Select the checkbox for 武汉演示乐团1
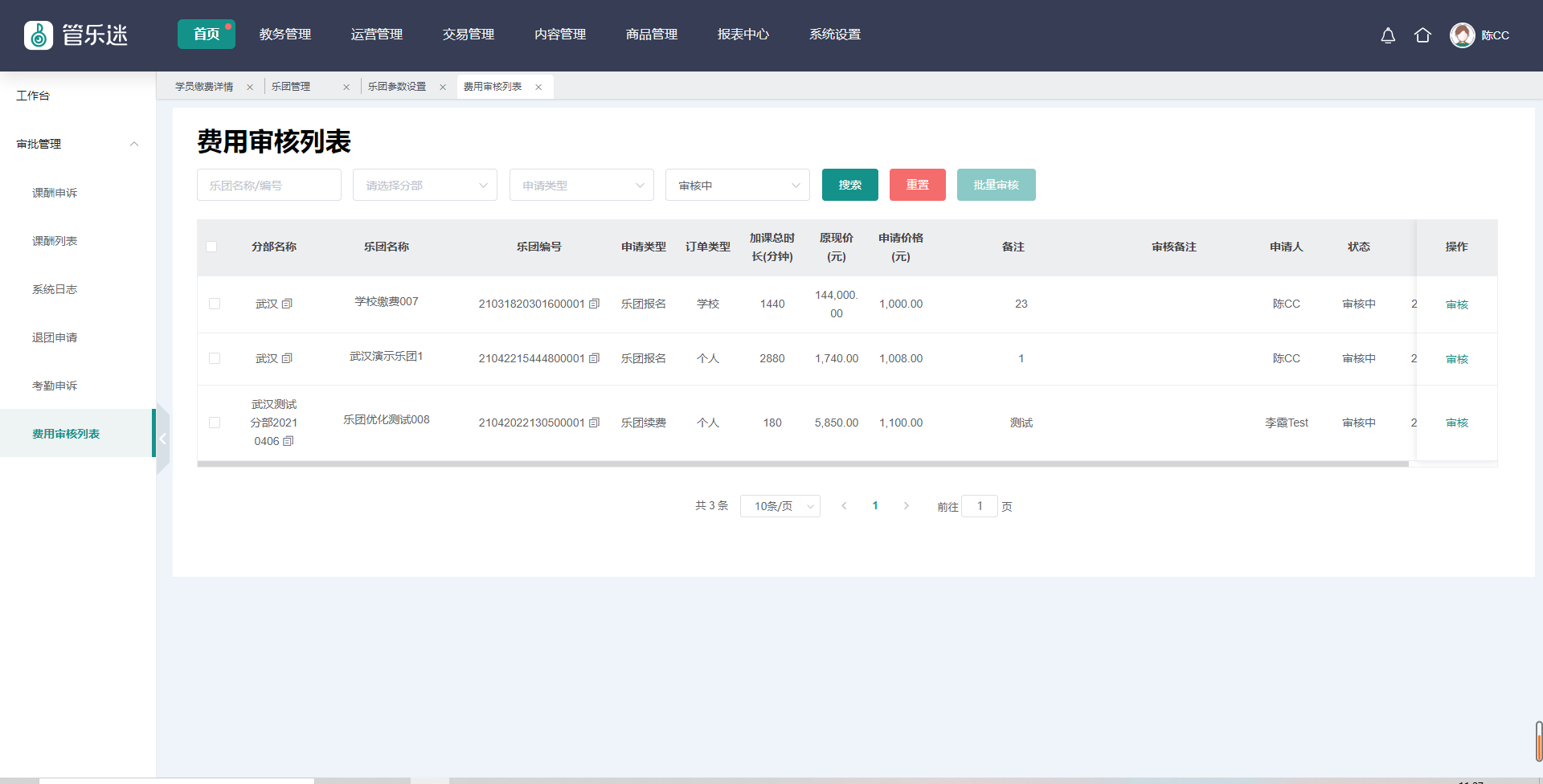 click(x=215, y=358)
